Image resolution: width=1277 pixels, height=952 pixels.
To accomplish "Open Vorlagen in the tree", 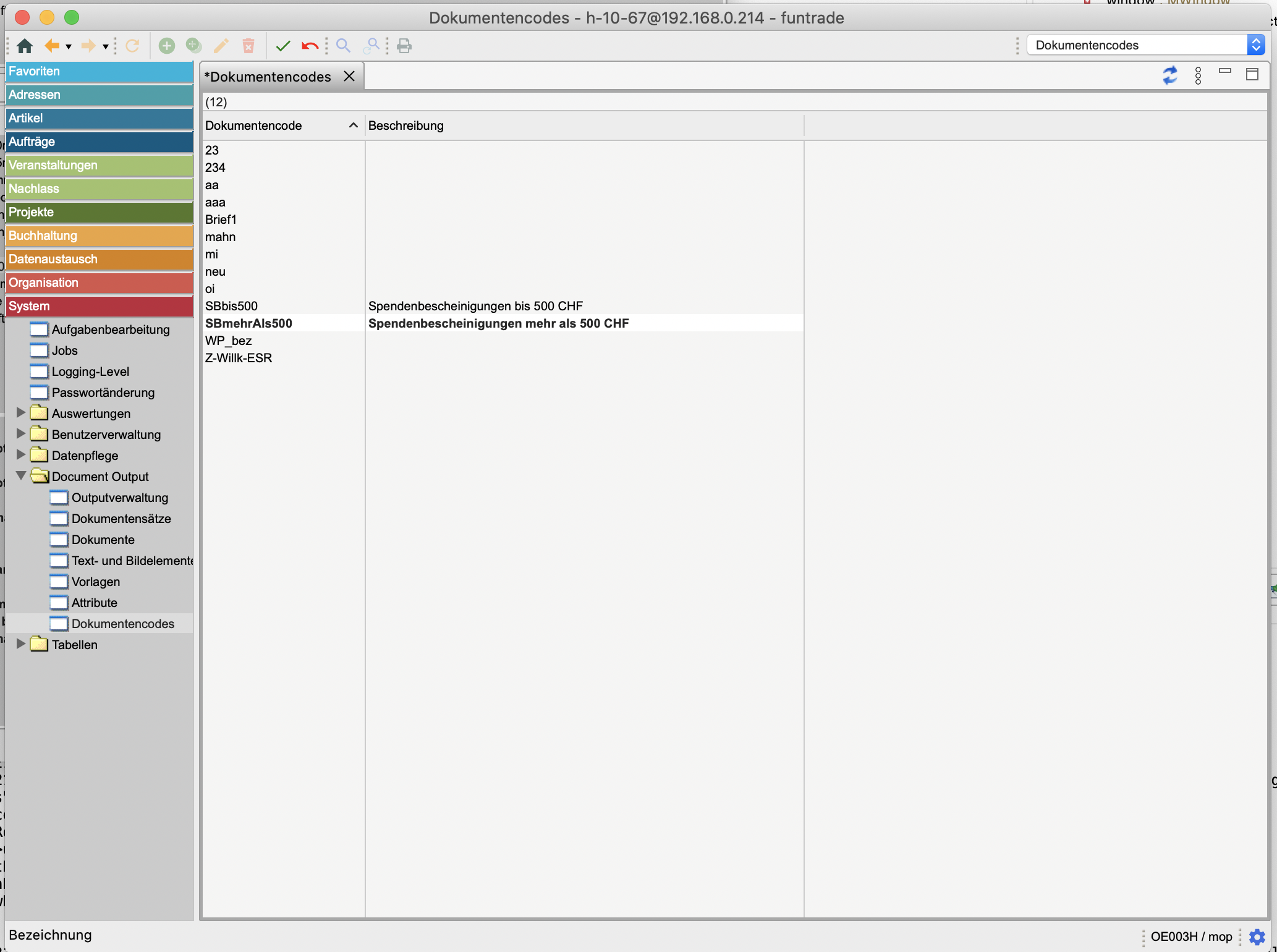I will [x=96, y=582].
